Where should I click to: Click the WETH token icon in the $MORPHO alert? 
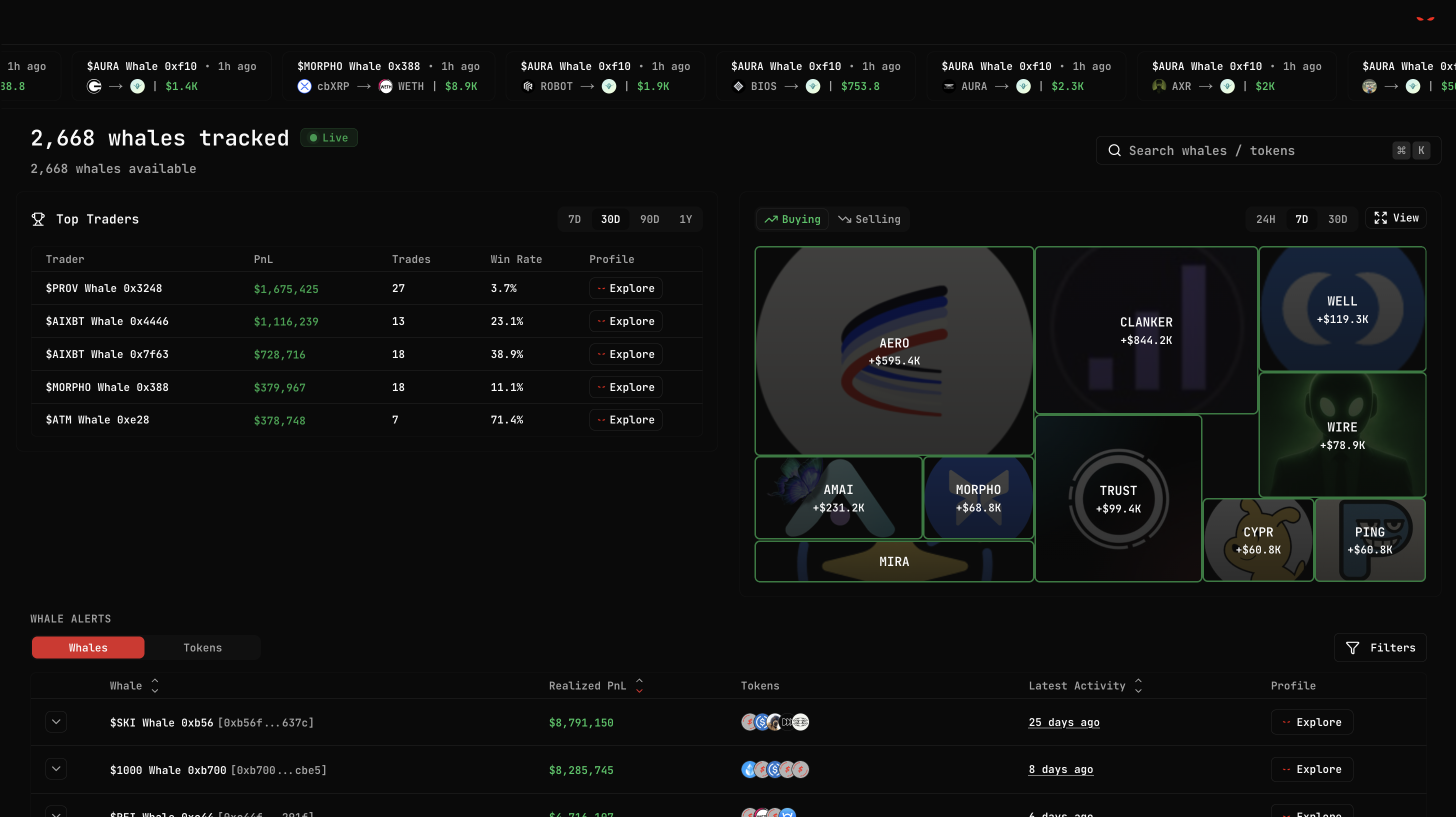[385, 86]
